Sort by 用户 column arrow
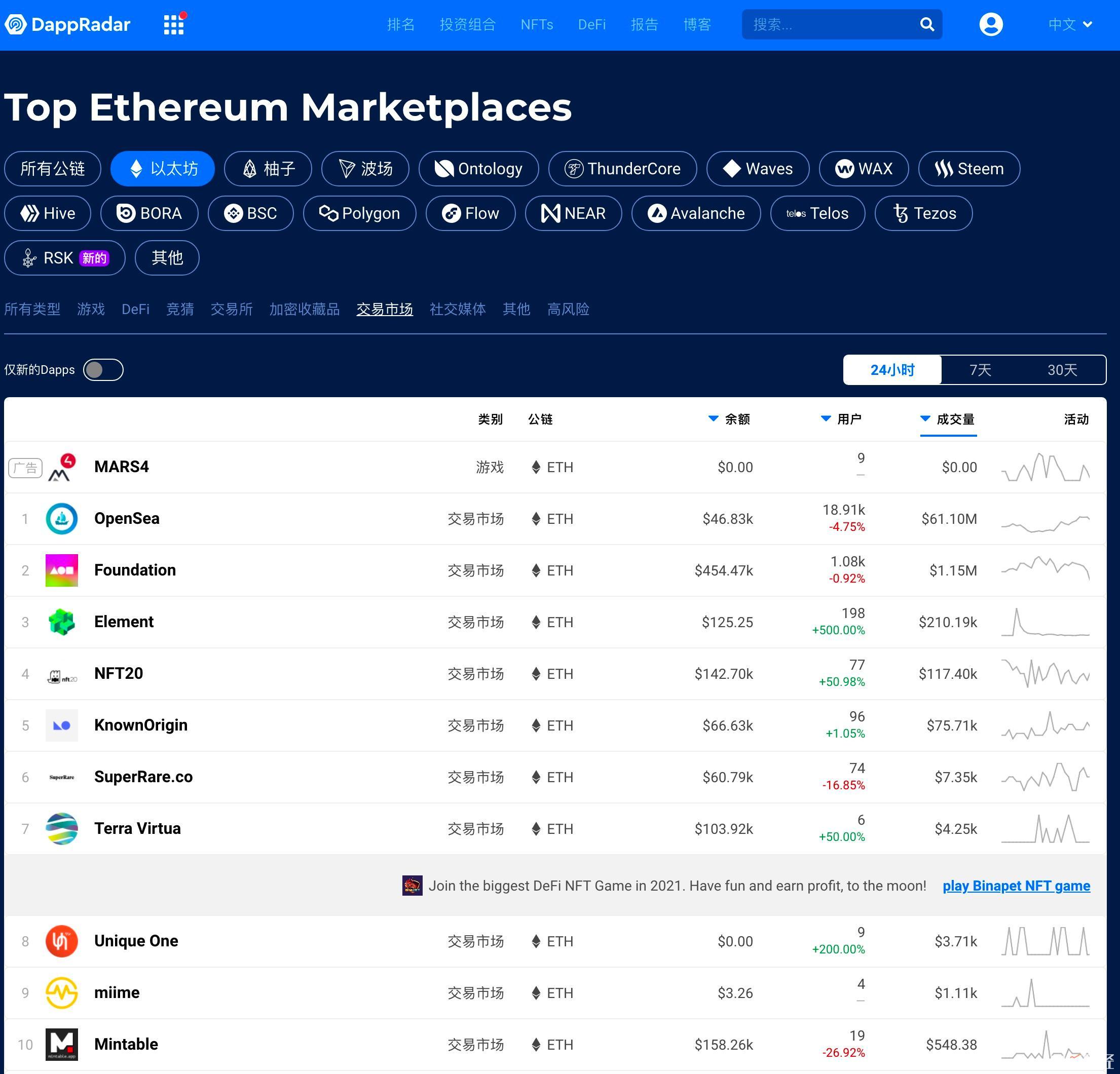 click(825, 419)
